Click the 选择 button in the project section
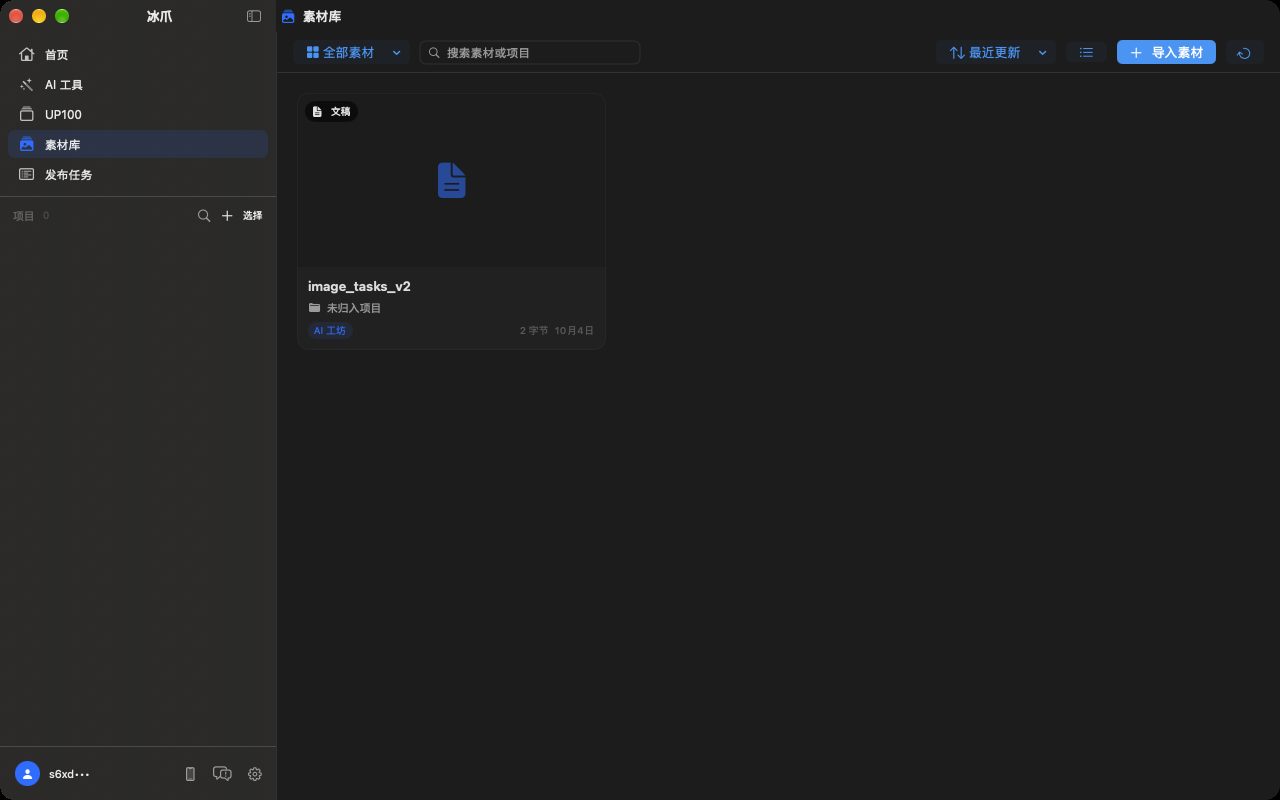Image resolution: width=1280 pixels, height=800 pixels. [253, 216]
